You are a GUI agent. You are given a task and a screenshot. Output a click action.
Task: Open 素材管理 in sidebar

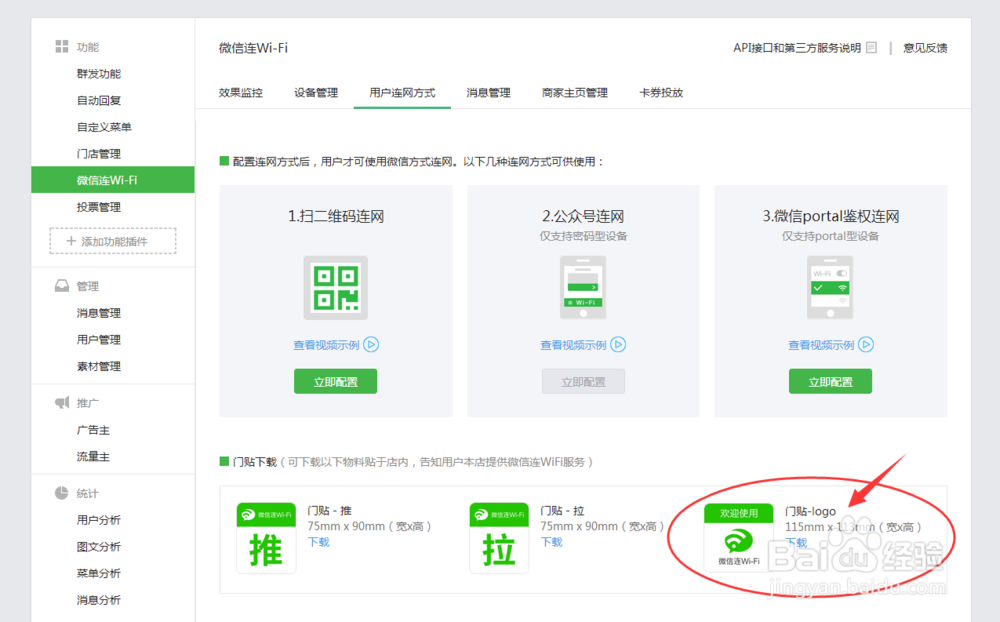point(99,366)
